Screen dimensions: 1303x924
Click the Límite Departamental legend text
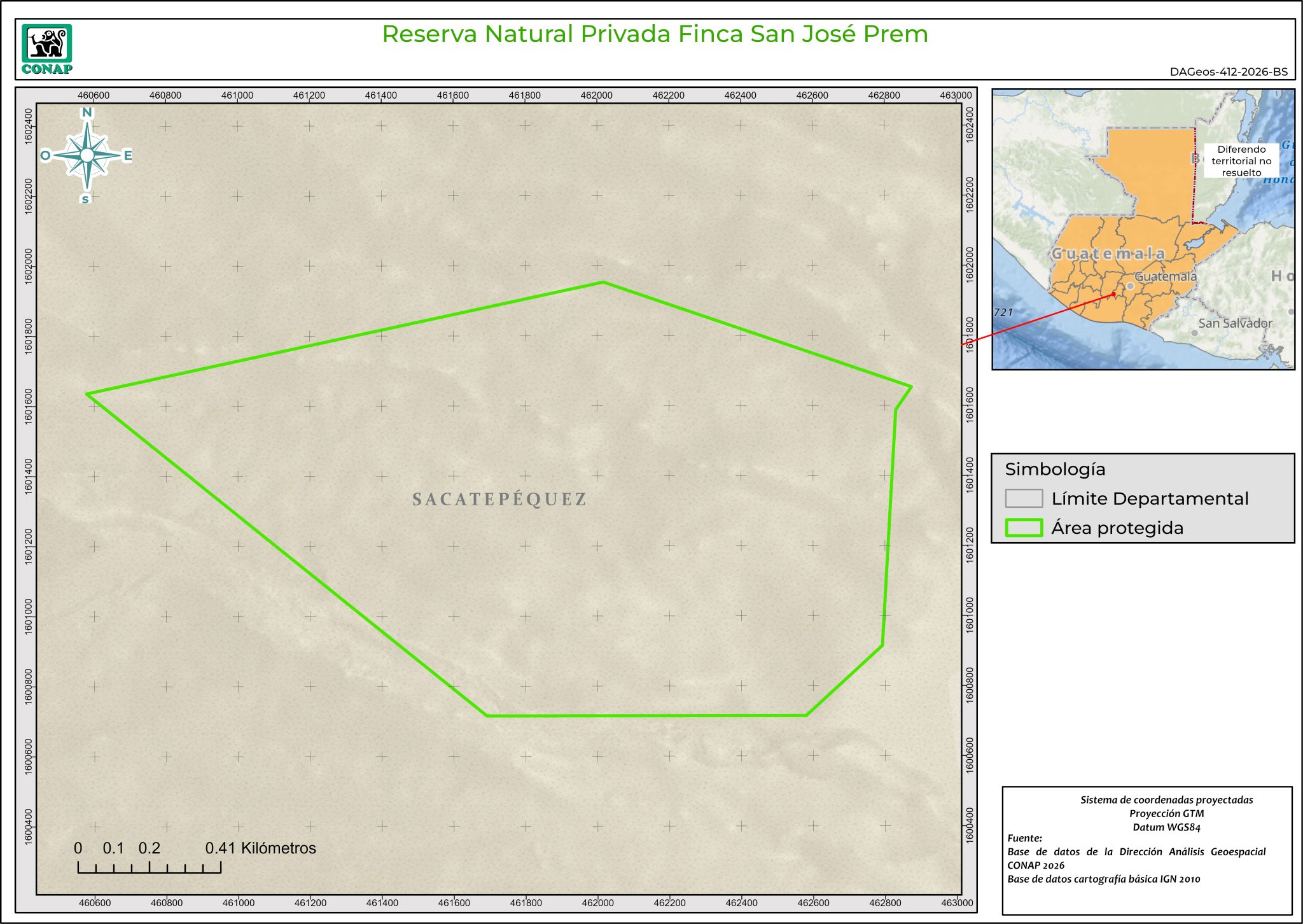click(1149, 499)
